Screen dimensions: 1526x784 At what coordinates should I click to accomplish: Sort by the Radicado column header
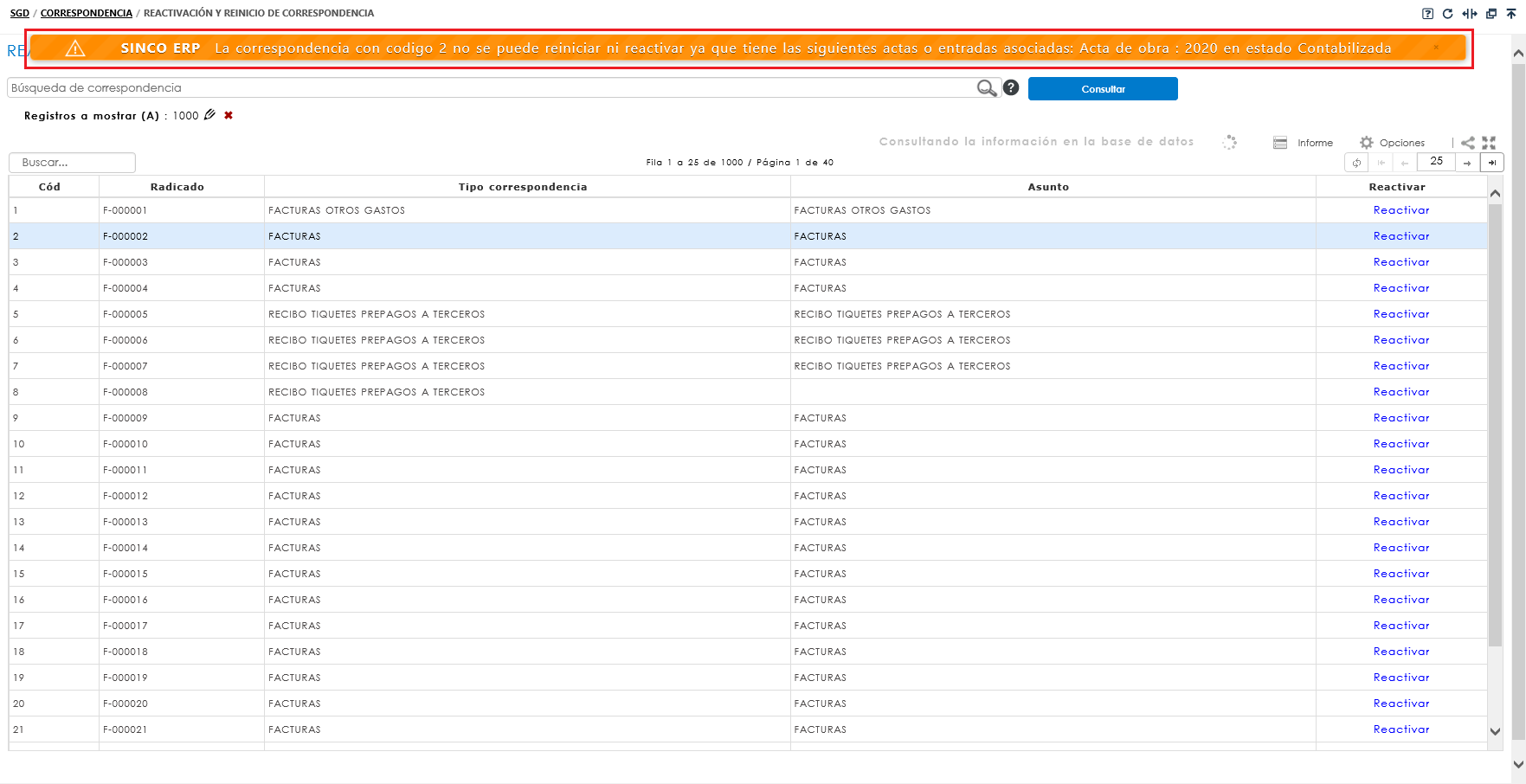tap(177, 187)
